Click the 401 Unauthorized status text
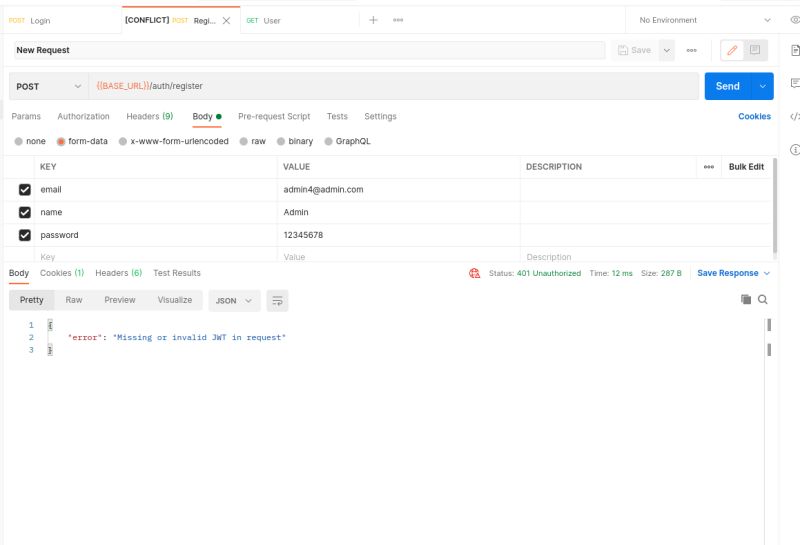Image resolution: width=800 pixels, height=545 pixels. 548,274
